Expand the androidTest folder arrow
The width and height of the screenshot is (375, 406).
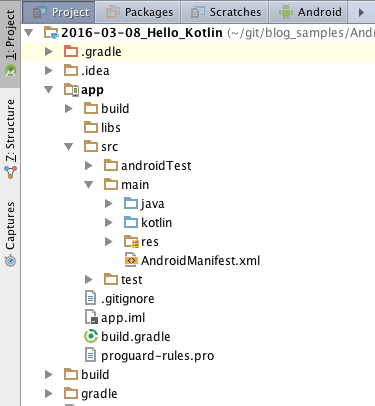pos(89,166)
